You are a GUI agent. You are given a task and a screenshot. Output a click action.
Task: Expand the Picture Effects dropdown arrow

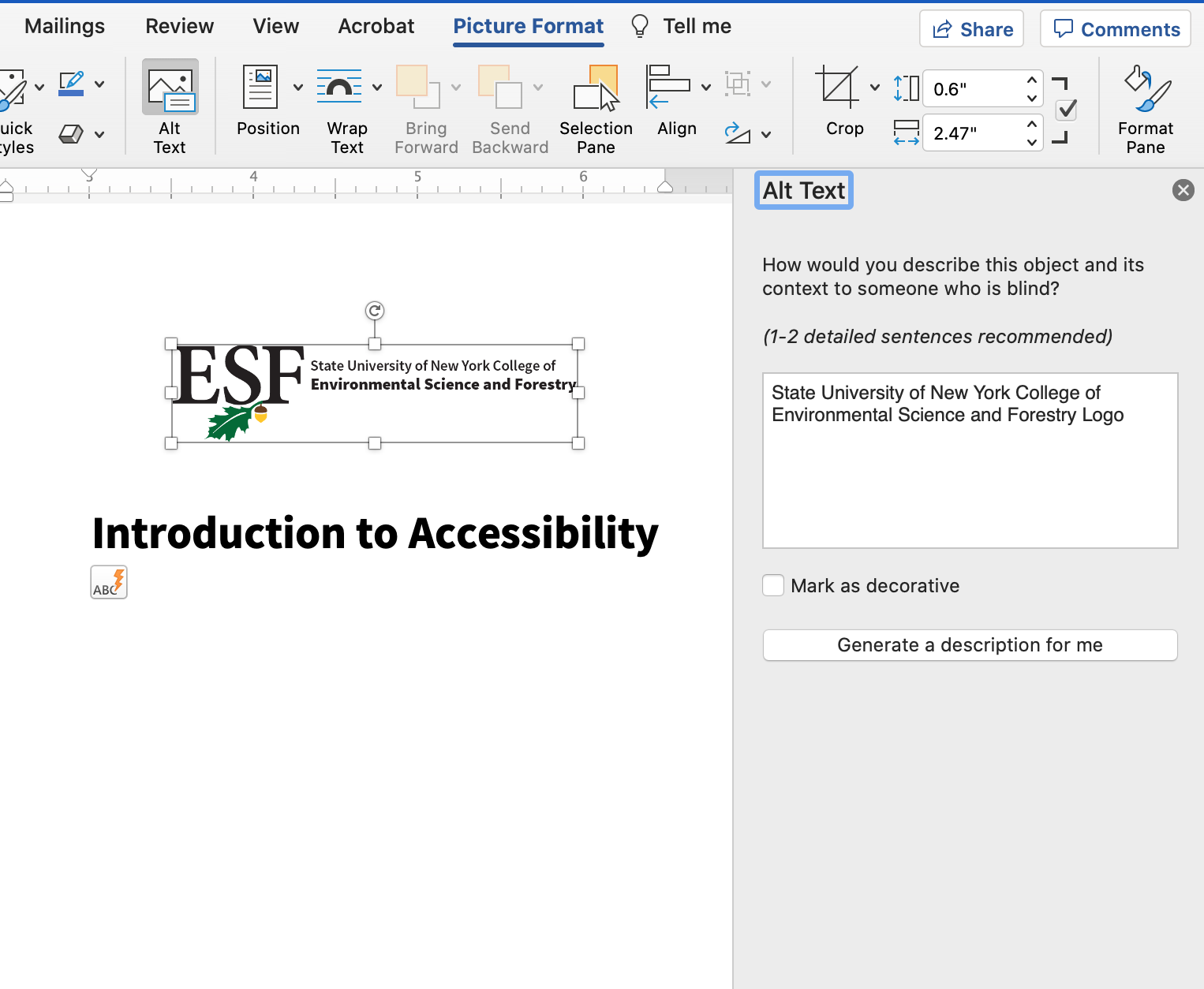click(99, 135)
